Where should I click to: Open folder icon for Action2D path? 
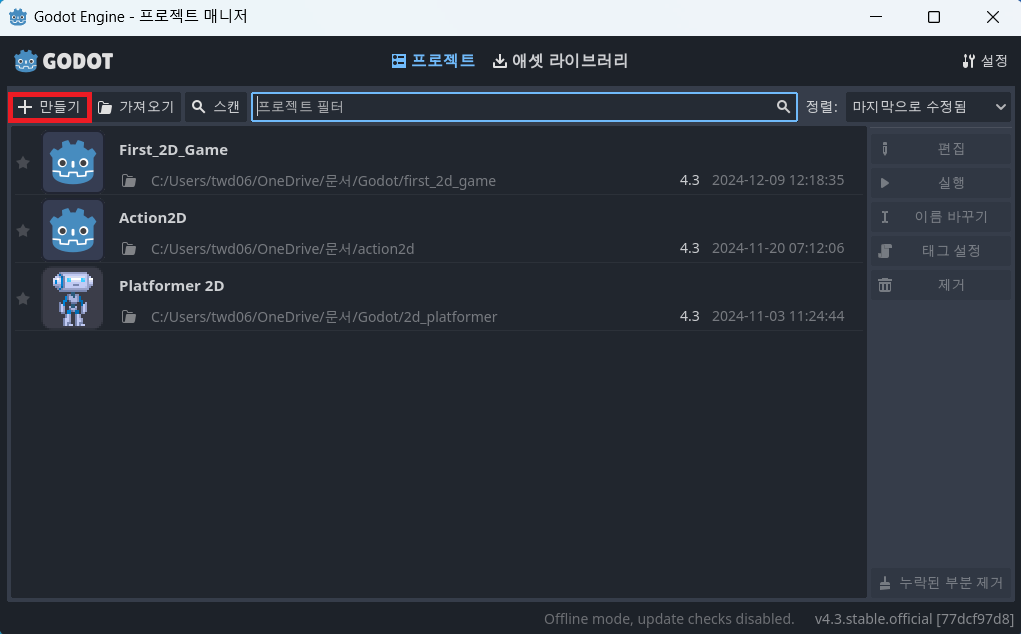[x=129, y=249]
